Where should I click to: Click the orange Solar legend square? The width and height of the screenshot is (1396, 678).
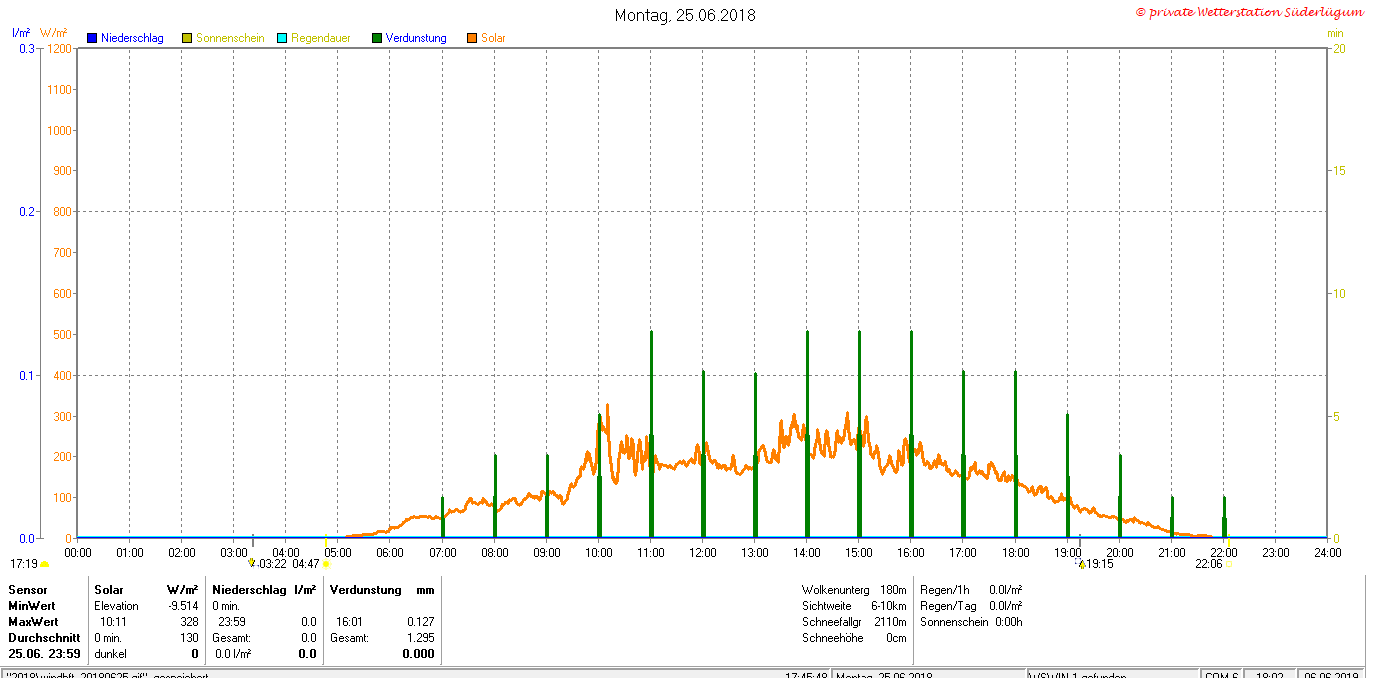point(472,38)
